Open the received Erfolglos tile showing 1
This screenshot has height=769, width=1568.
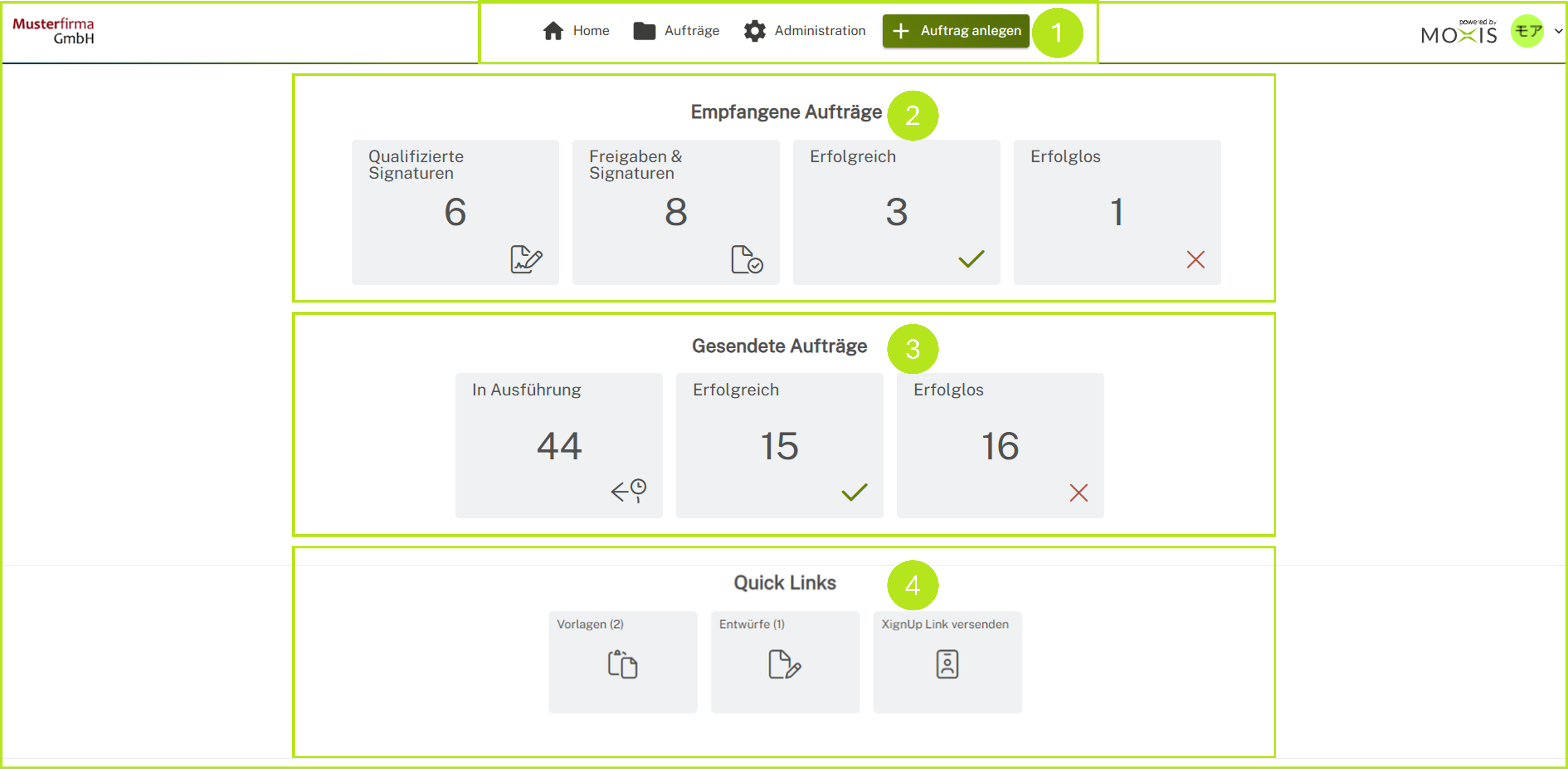click(x=1116, y=212)
